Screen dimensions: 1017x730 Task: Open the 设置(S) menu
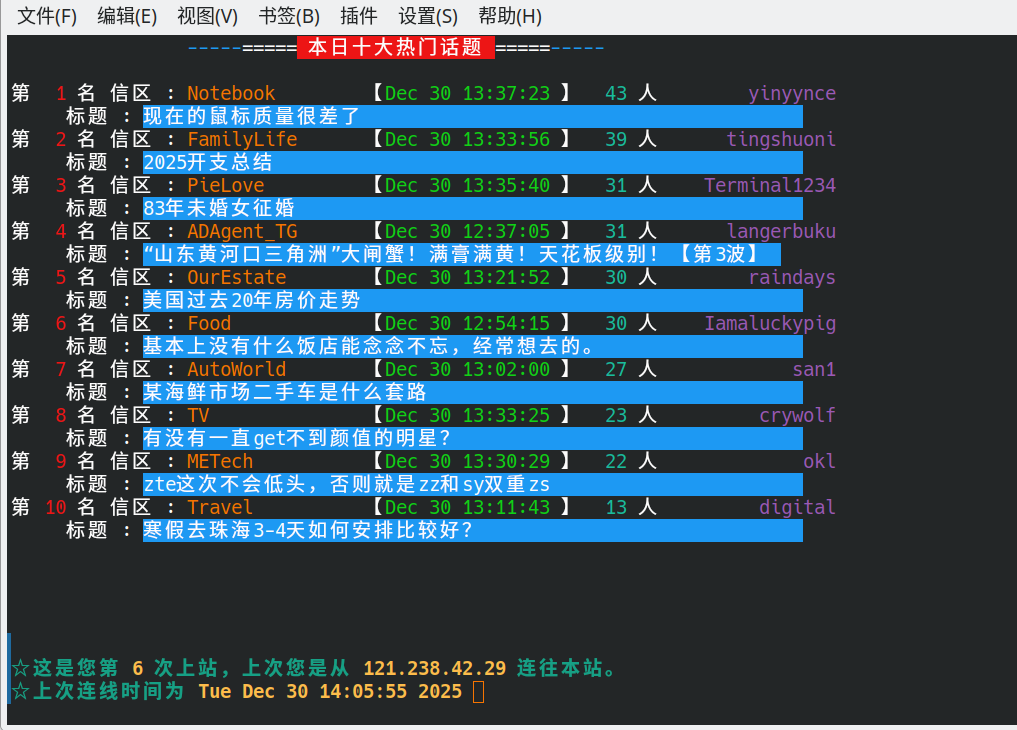pyautogui.click(x=428, y=16)
